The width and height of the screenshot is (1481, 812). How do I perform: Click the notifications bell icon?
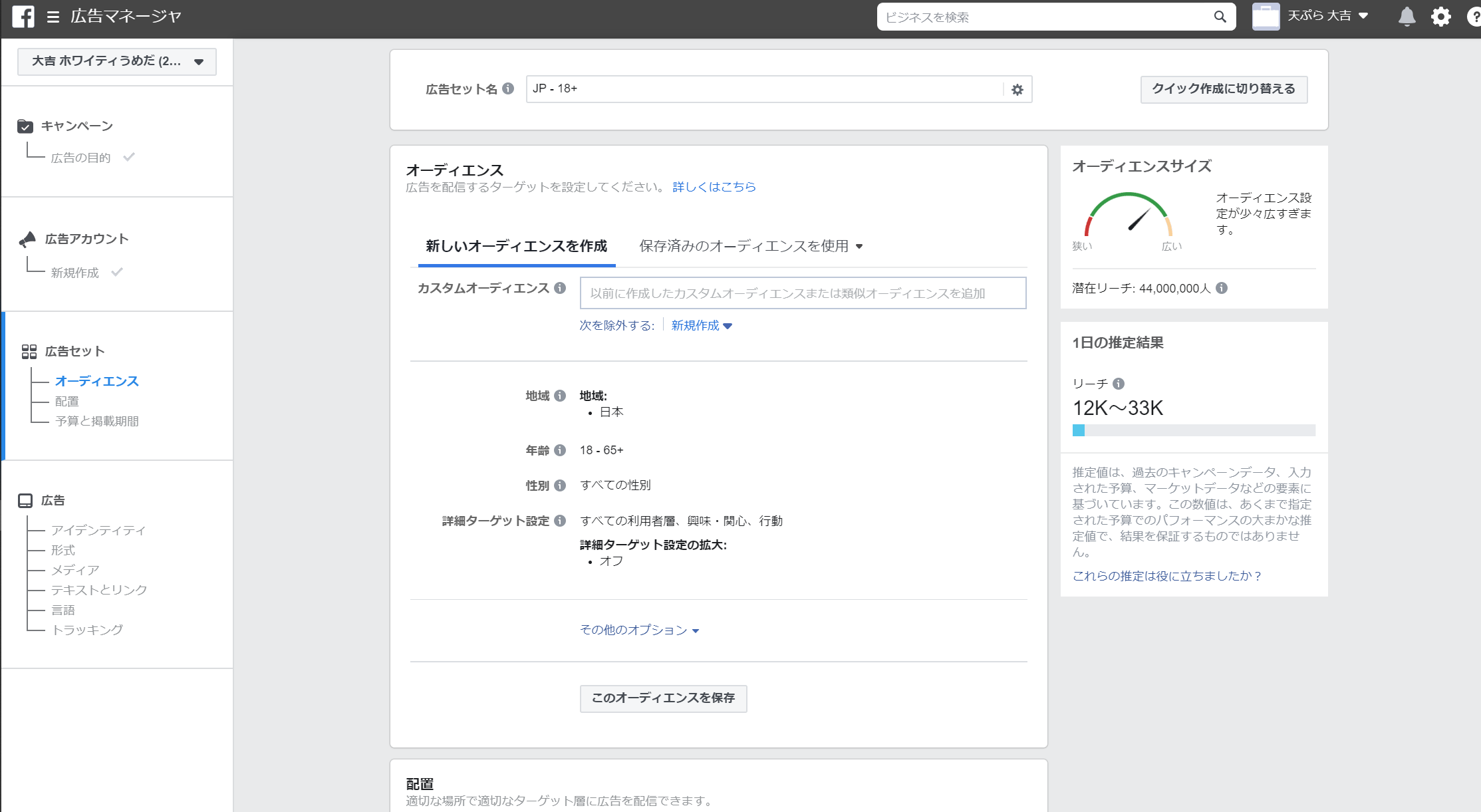(x=1407, y=17)
